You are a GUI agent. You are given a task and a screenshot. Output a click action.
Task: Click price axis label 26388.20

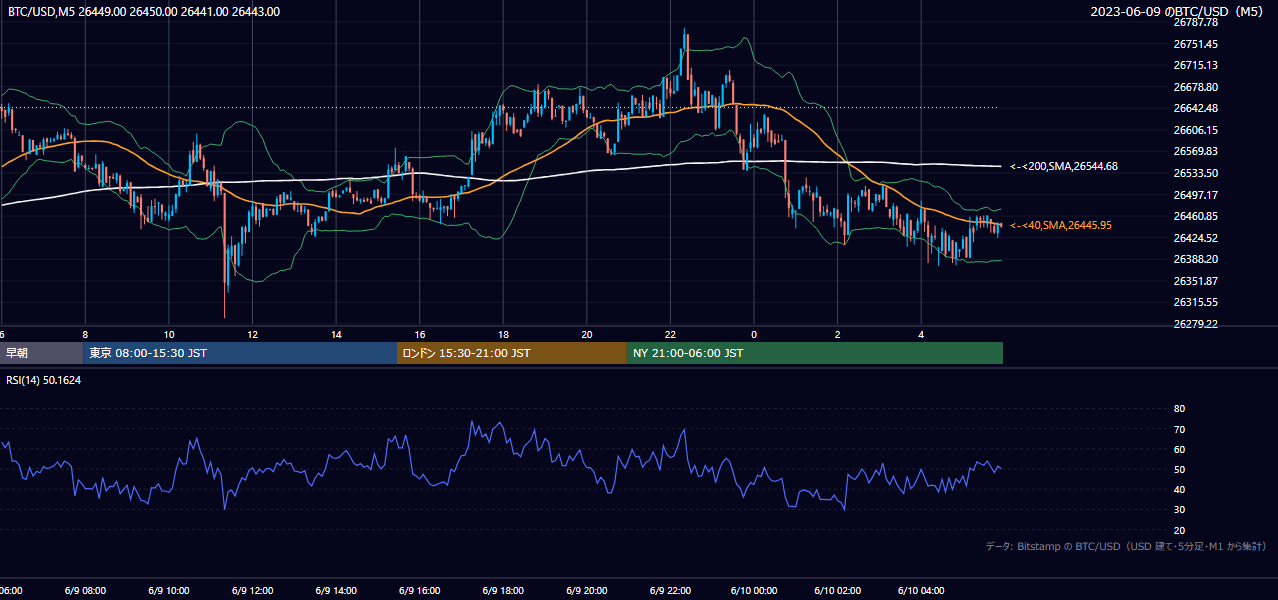pos(1195,259)
